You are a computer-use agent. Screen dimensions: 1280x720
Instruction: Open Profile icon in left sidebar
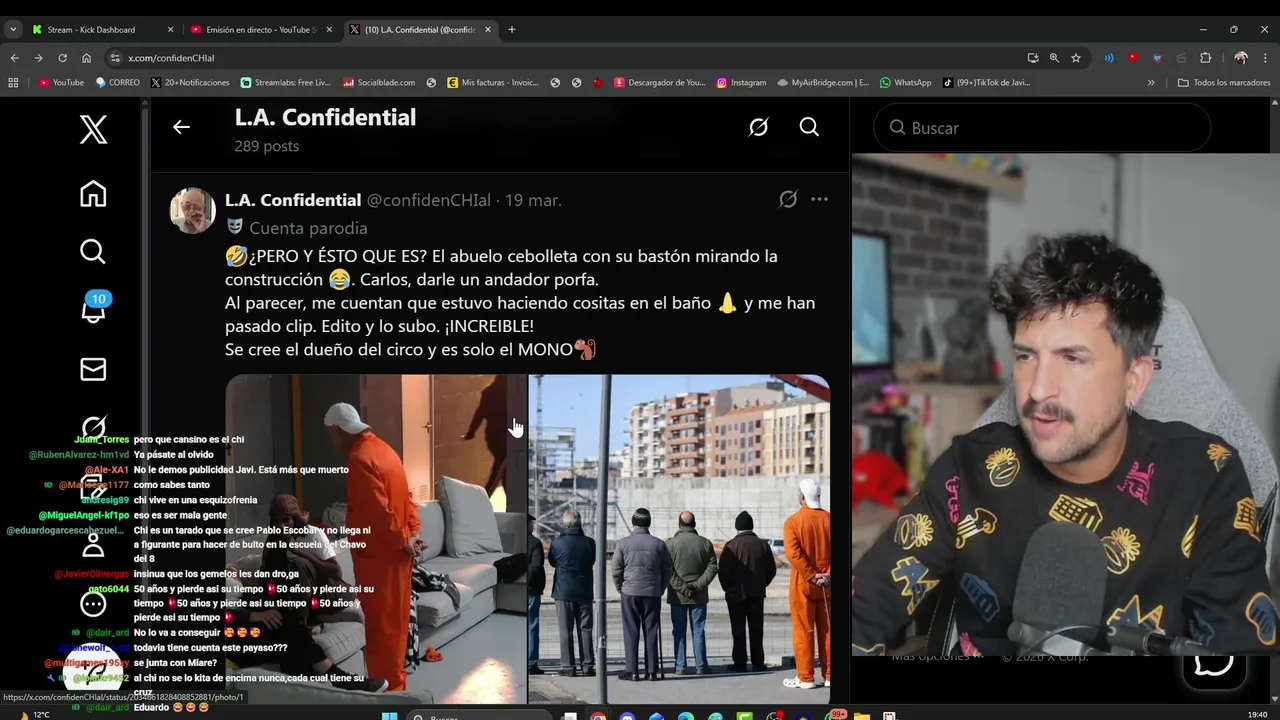pyautogui.click(x=93, y=545)
